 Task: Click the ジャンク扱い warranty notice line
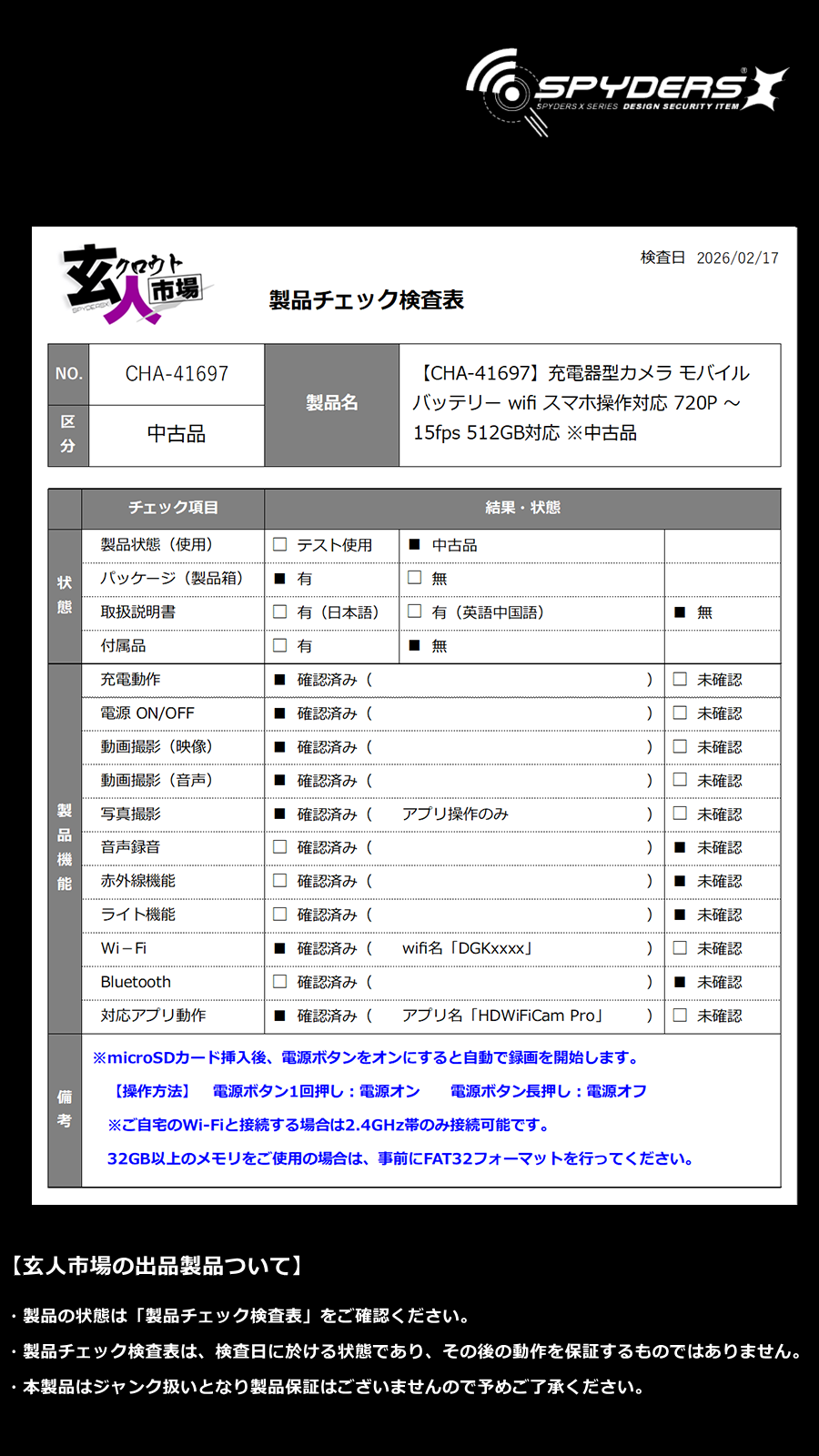[330, 1387]
